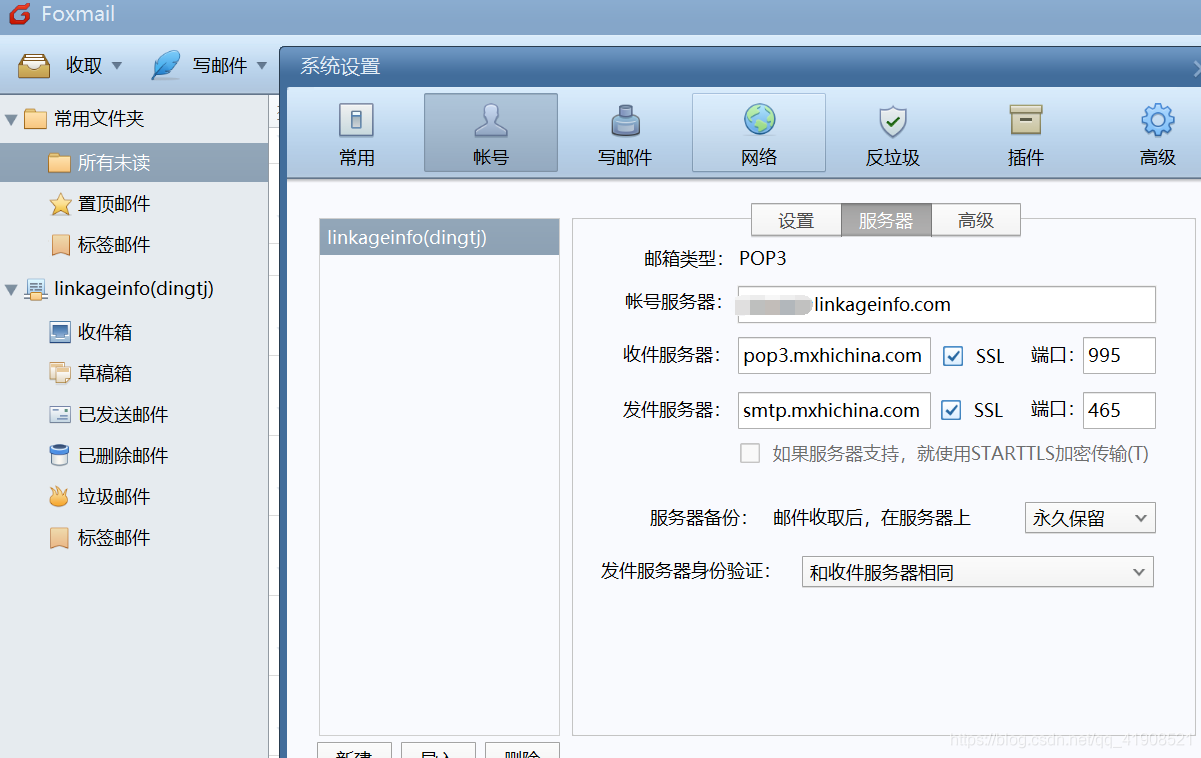The width and height of the screenshot is (1201, 758).
Task: Open the 反垃圾 shield icon
Action: [x=893, y=121]
